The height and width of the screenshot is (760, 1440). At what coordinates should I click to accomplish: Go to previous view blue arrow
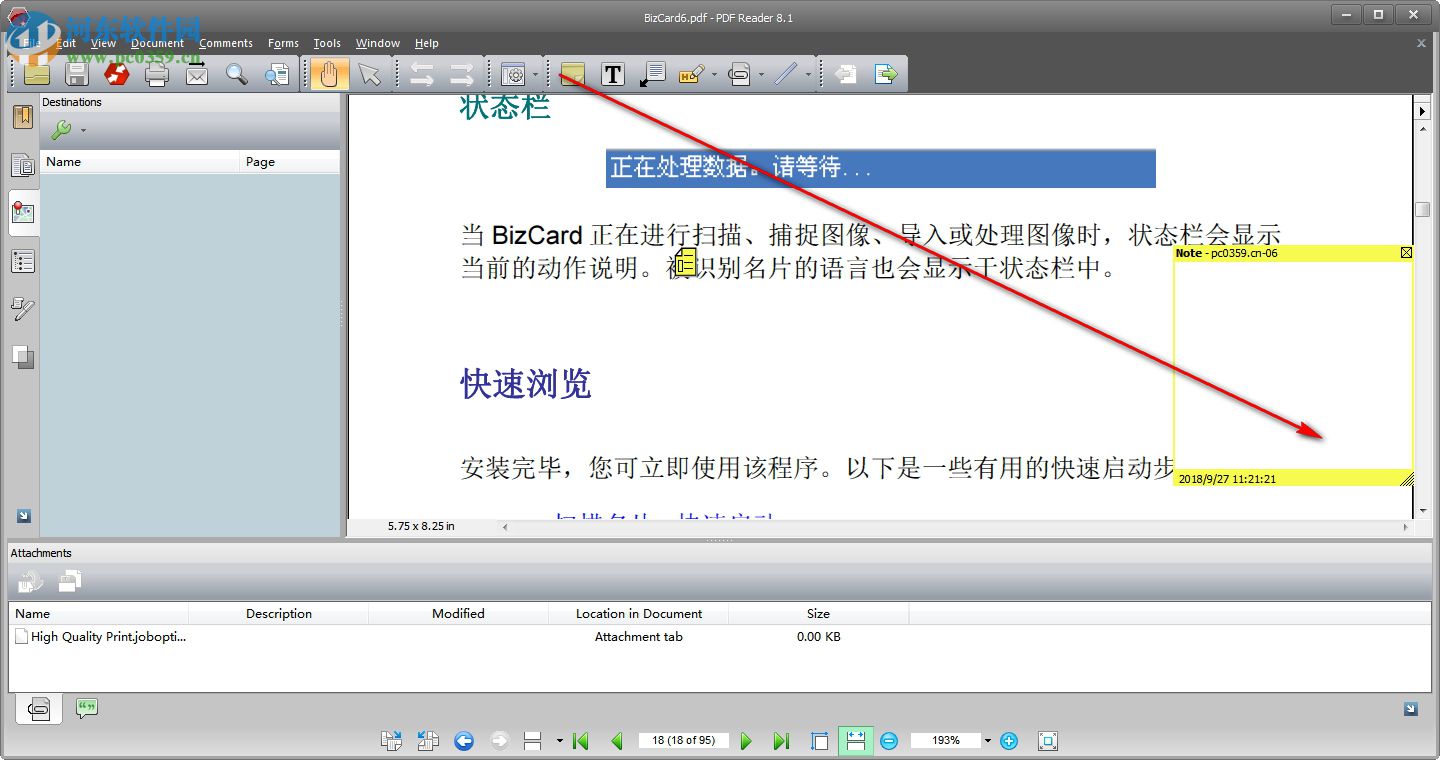463,741
